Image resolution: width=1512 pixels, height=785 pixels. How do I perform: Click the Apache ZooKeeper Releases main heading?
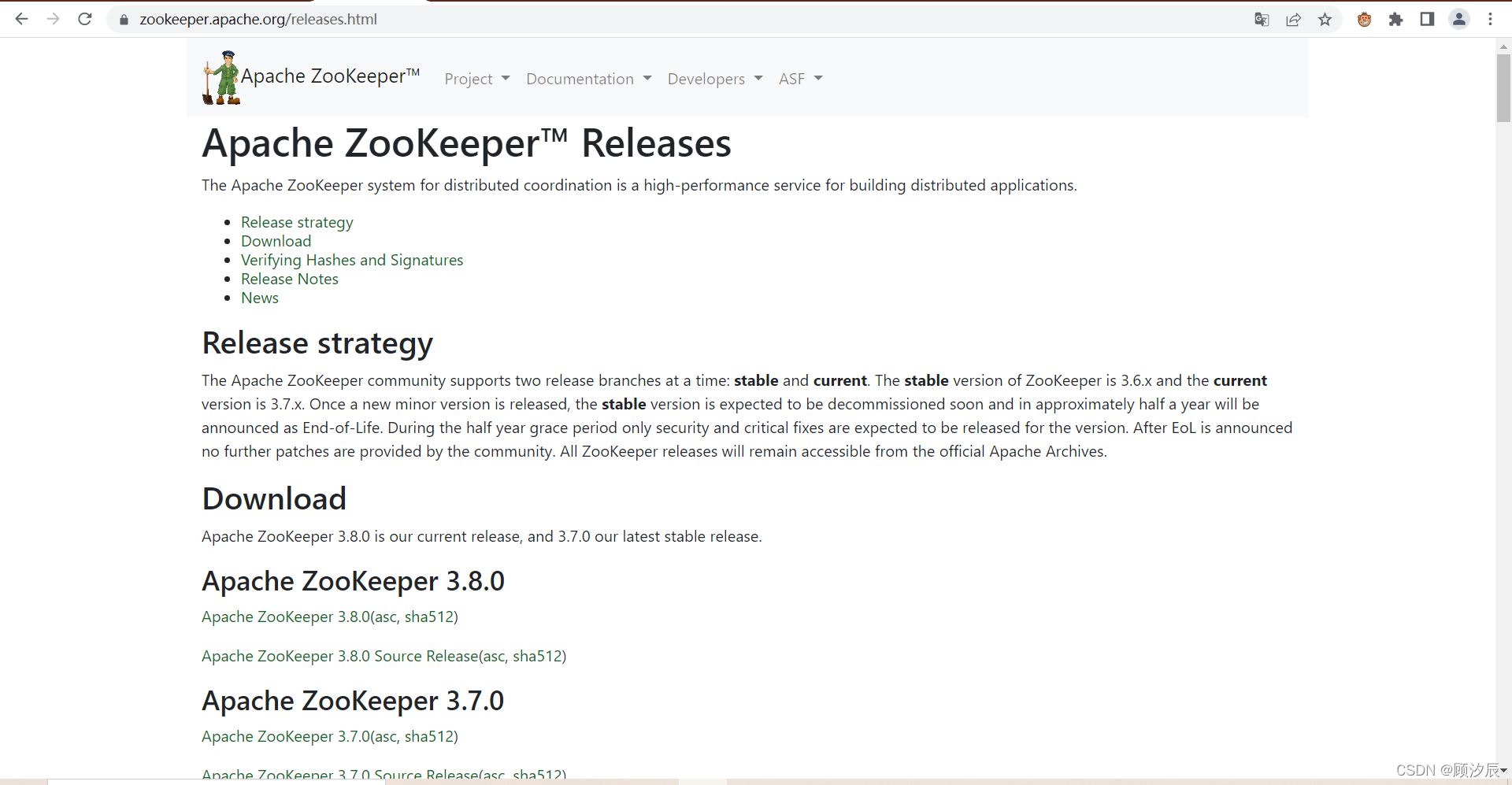[x=466, y=144]
